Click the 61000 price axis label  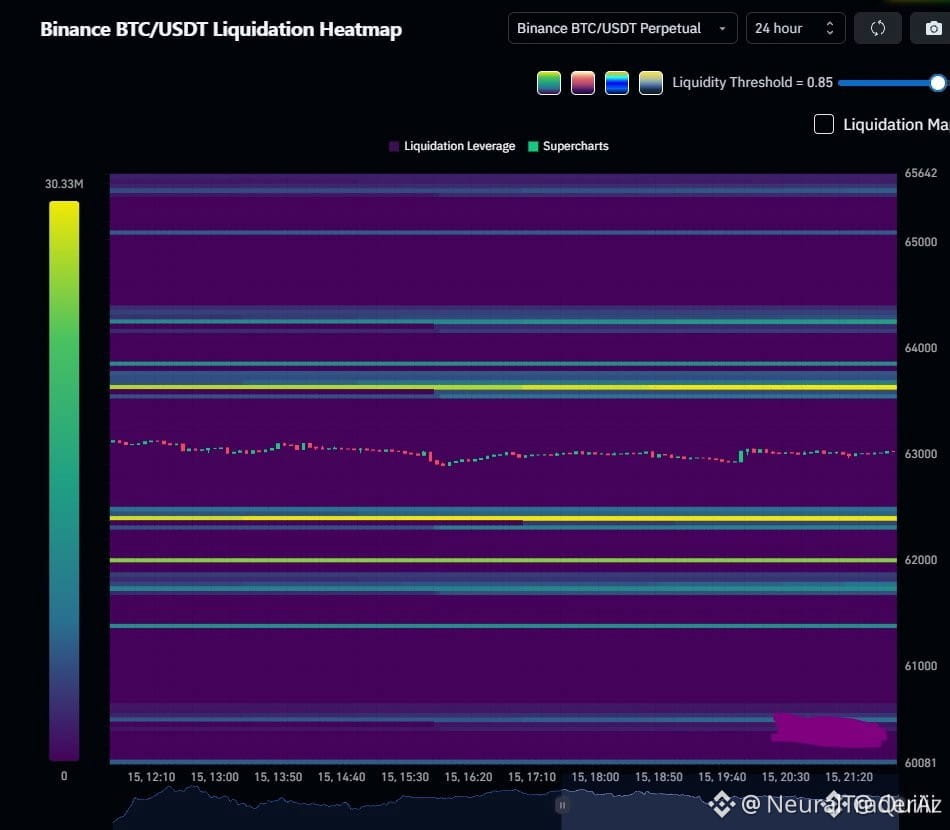[x=920, y=666]
